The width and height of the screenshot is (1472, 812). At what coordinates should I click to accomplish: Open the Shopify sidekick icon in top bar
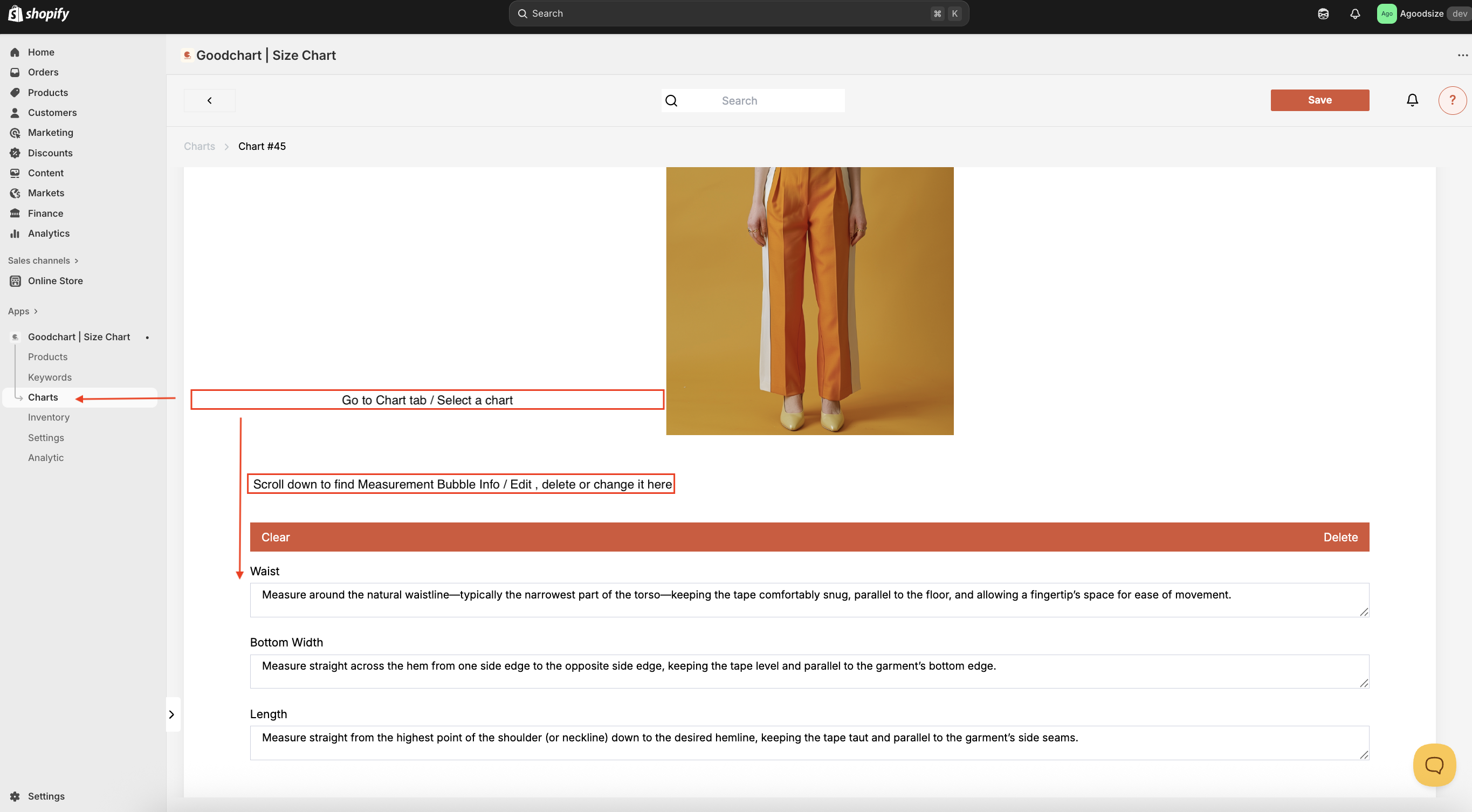(1323, 13)
